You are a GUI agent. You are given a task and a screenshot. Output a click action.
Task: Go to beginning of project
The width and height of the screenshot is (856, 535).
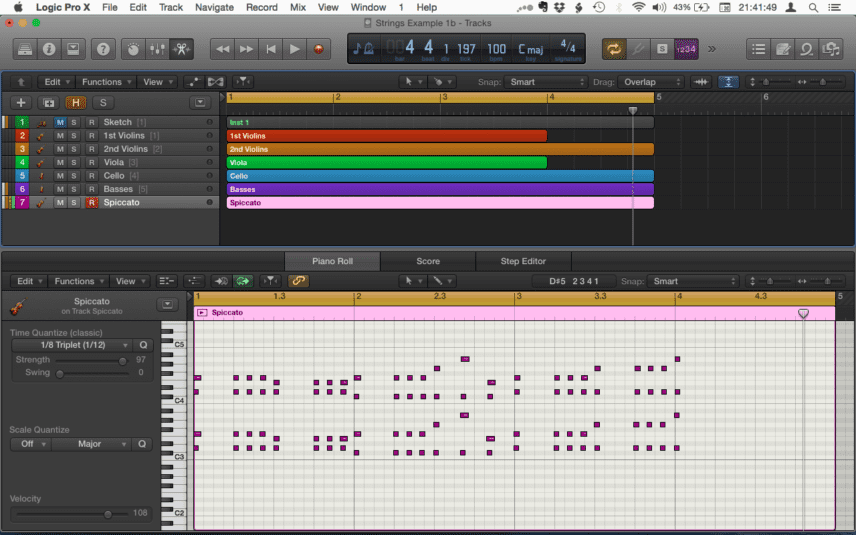click(270, 49)
